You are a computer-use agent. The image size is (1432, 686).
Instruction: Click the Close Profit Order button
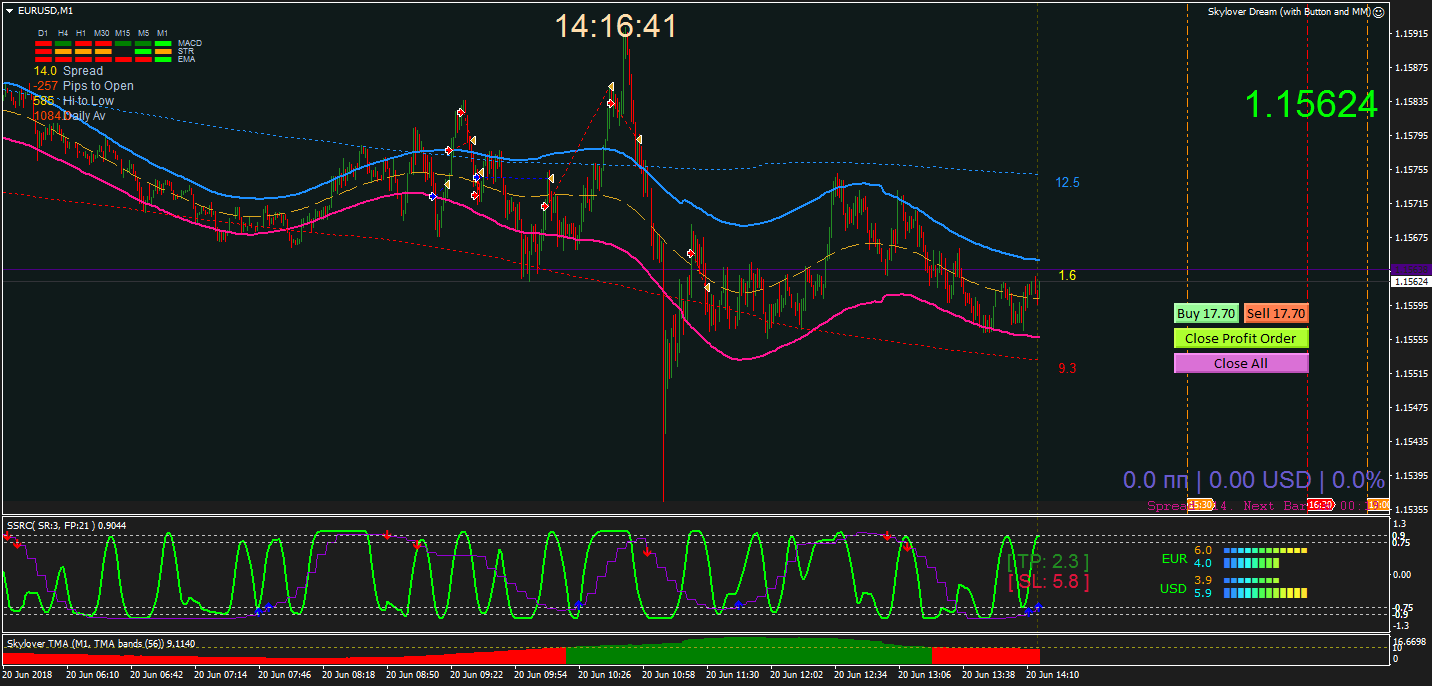click(1241, 338)
